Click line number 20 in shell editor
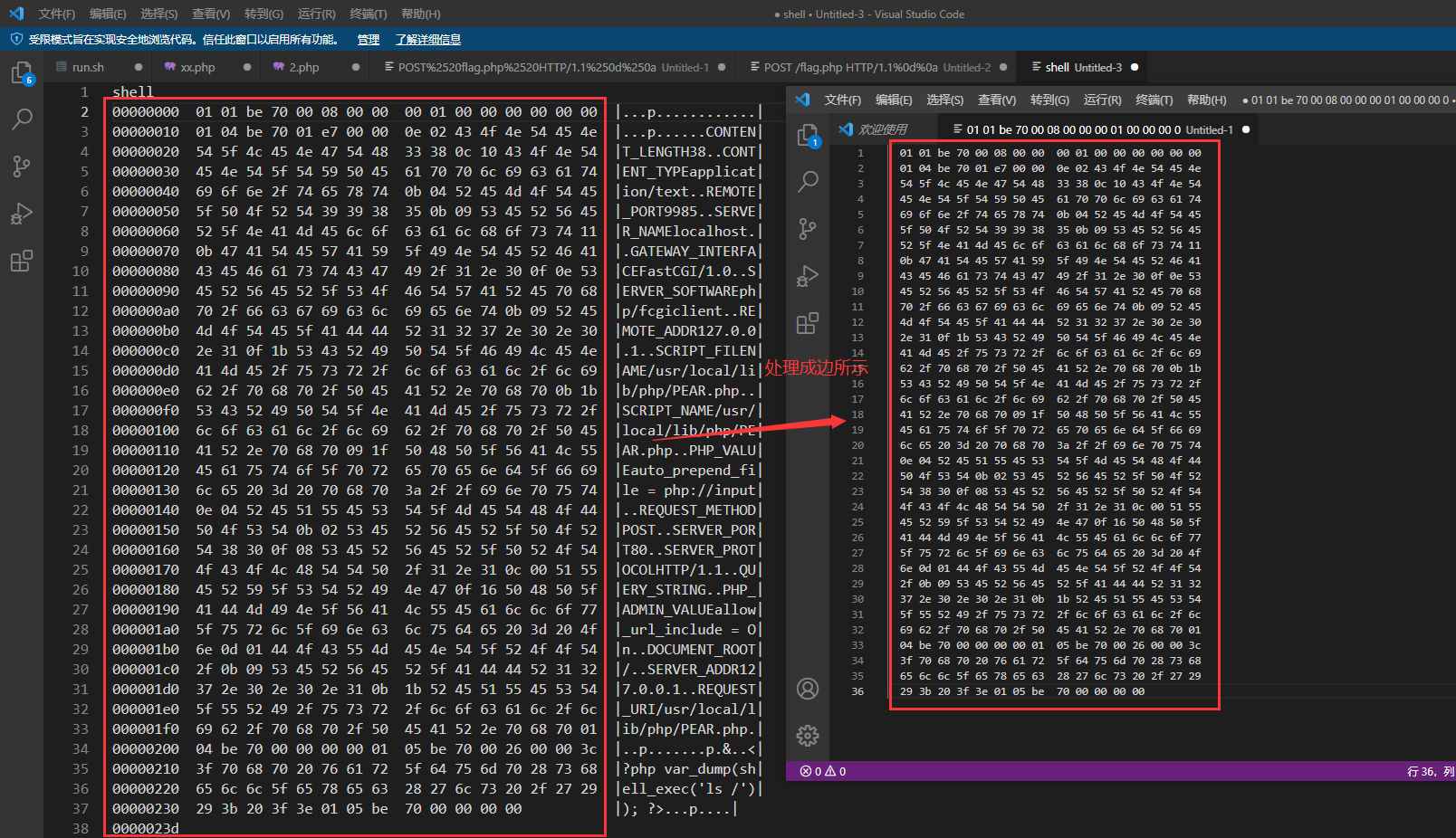This screenshot has height=838, width=1456. point(81,470)
